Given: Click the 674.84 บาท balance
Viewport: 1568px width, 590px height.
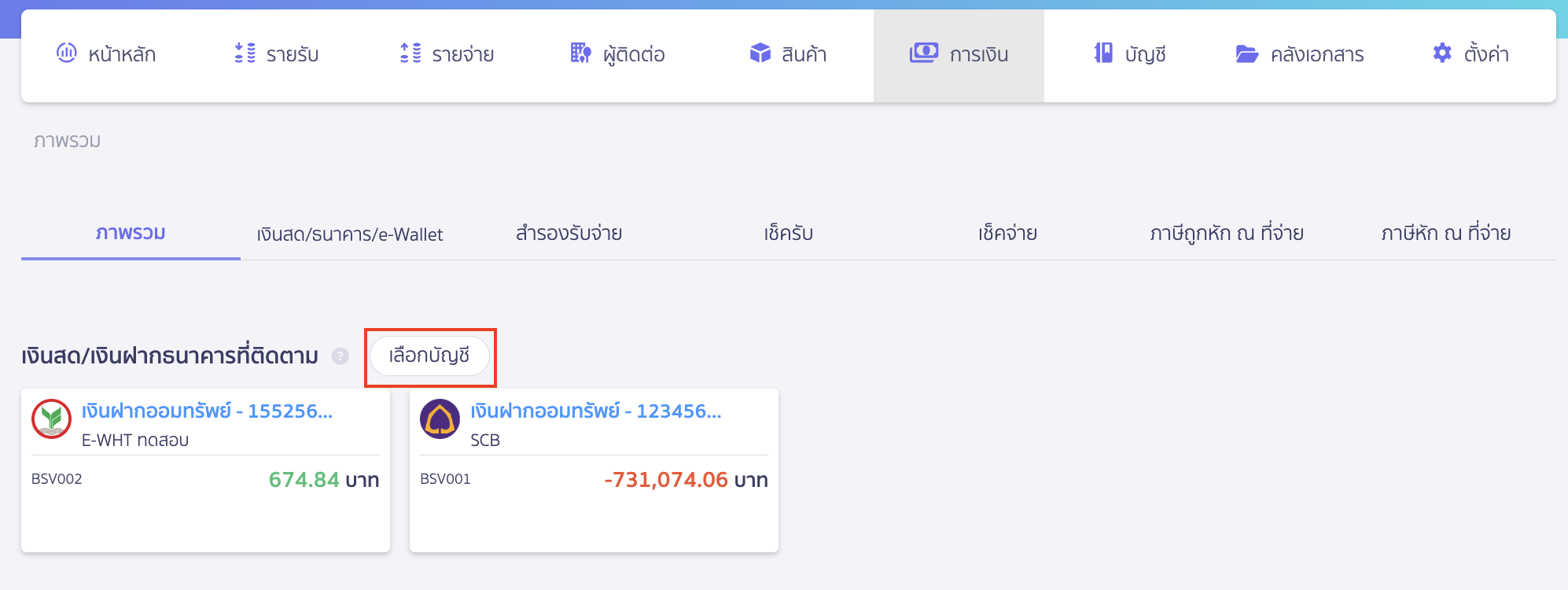Looking at the screenshot, I should pos(324,480).
